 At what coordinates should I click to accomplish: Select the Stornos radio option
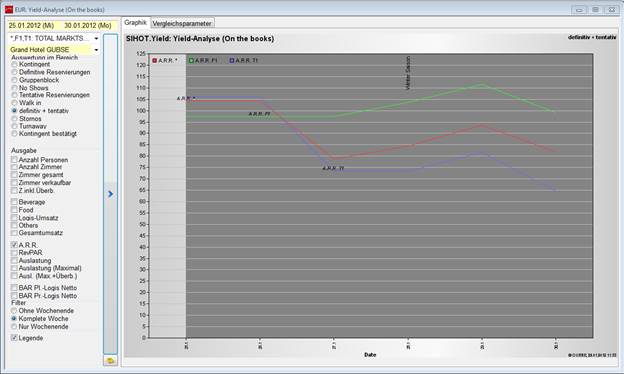(14, 119)
